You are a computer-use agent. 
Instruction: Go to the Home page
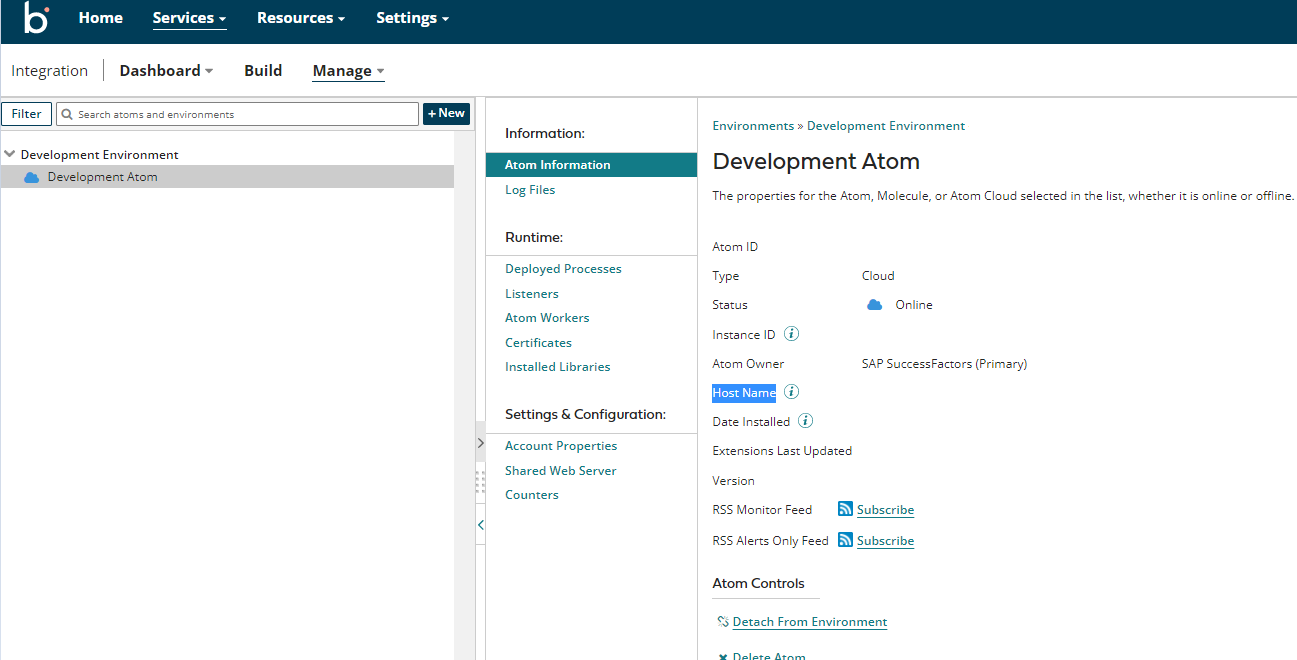point(101,18)
